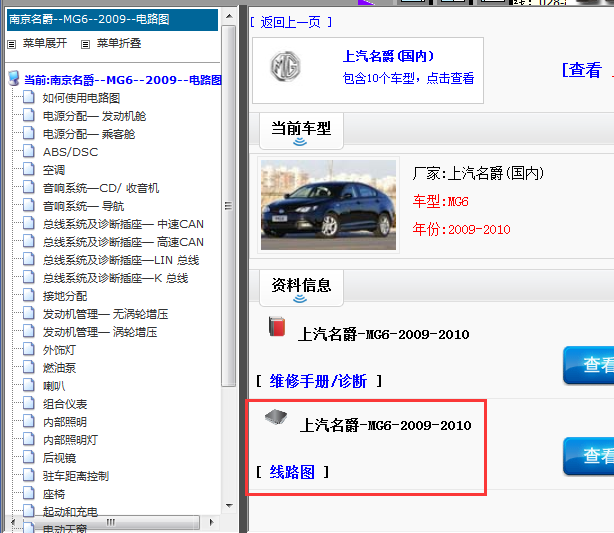
Task: Click page icon next to 空调
Action: coord(29,169)
